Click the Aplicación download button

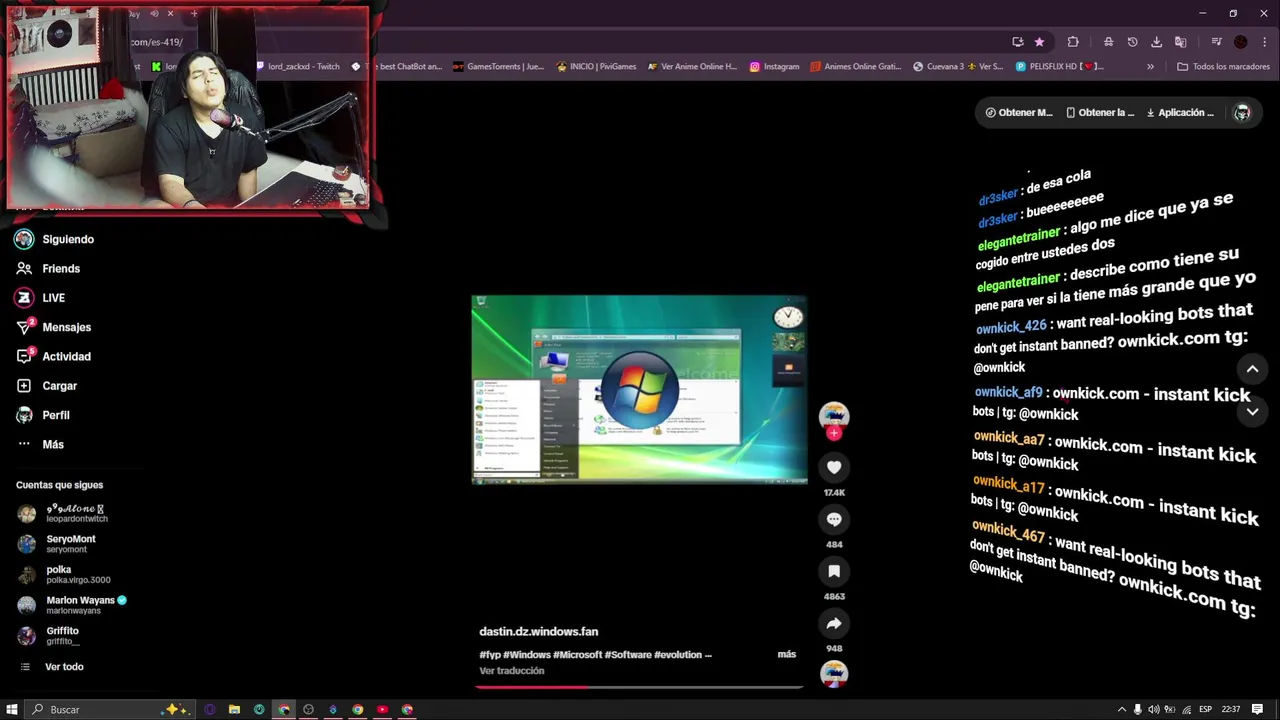tap(1179, 113)
